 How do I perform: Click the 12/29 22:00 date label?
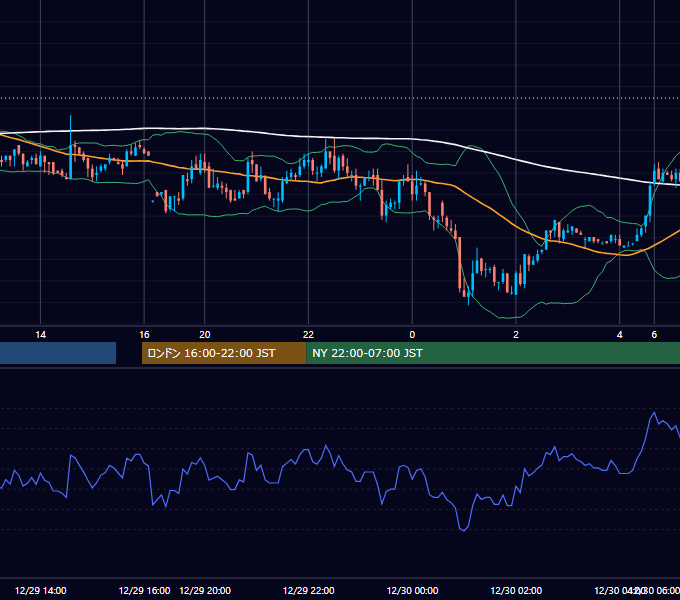309,590
